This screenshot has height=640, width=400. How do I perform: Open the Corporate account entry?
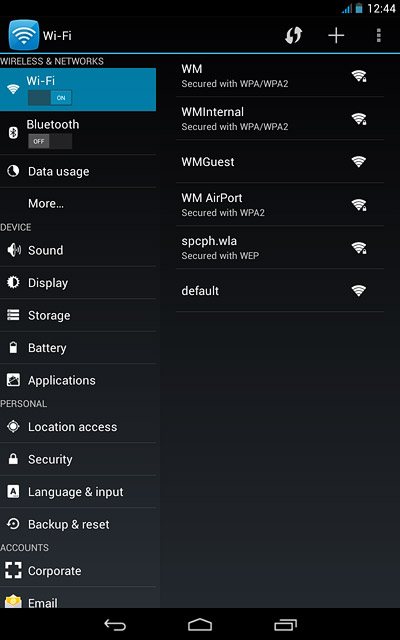pyautogui.click(x=78, y=571)
